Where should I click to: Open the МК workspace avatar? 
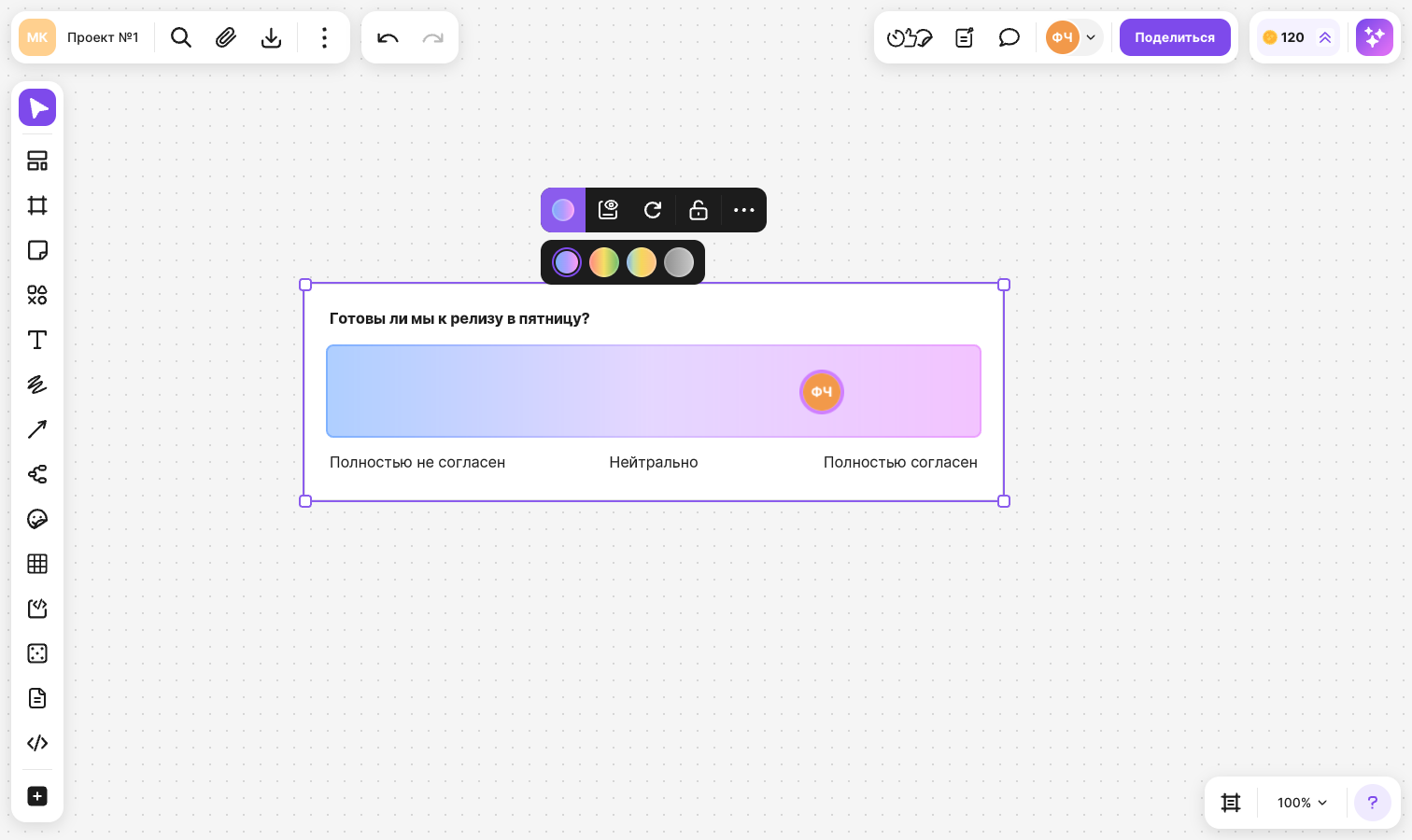(37, 37)
